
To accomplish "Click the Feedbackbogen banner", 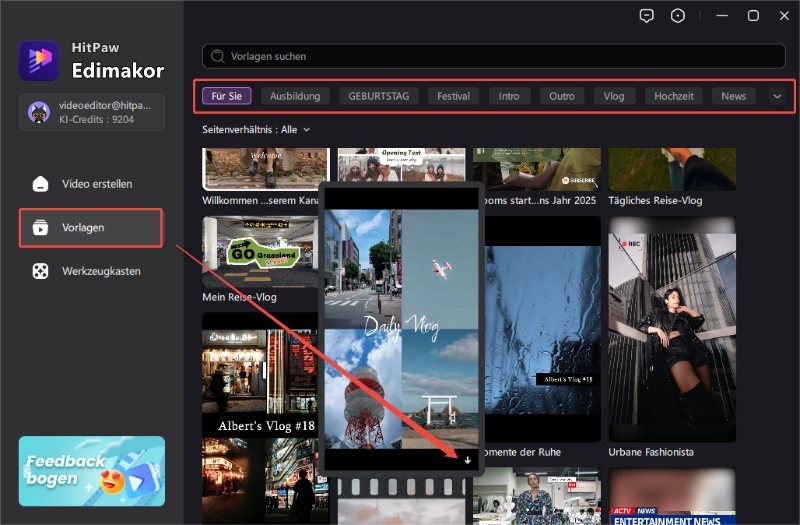I will pyautogui.click(x=91, y=470).
